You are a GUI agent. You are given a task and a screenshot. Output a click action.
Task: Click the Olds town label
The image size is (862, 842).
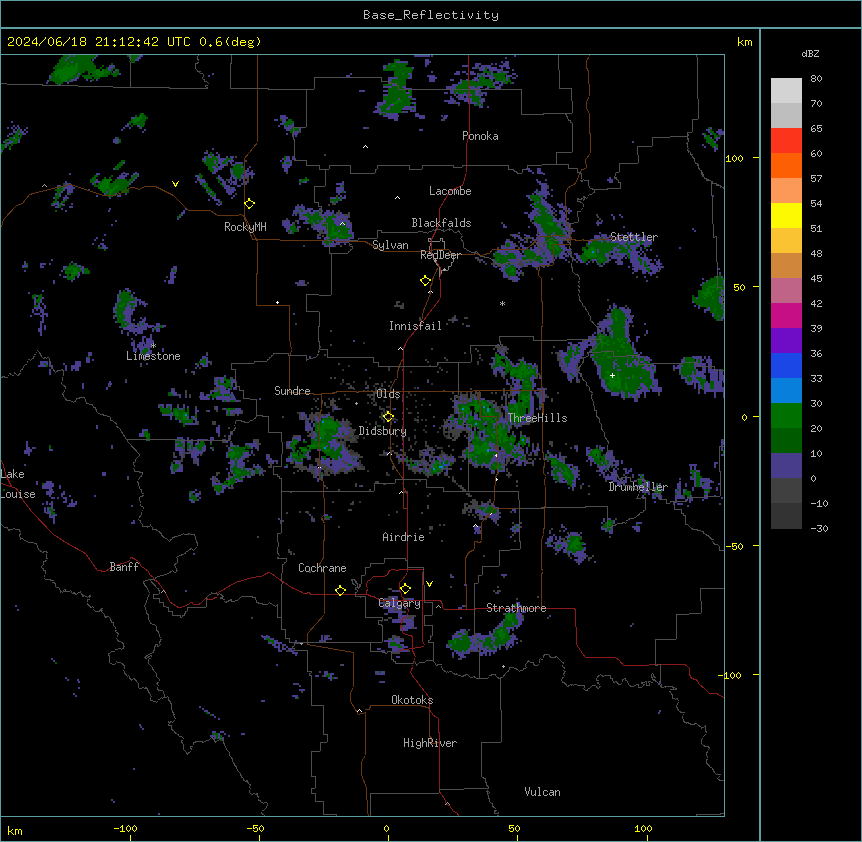[x=388, y=394]
